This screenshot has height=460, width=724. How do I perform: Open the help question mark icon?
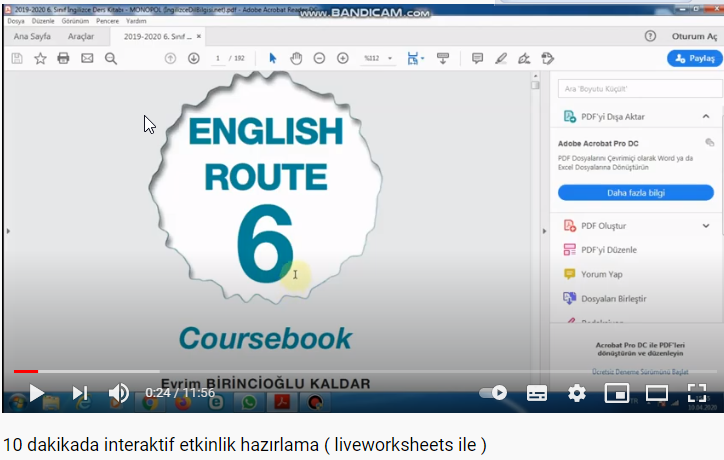coord(650,36)
